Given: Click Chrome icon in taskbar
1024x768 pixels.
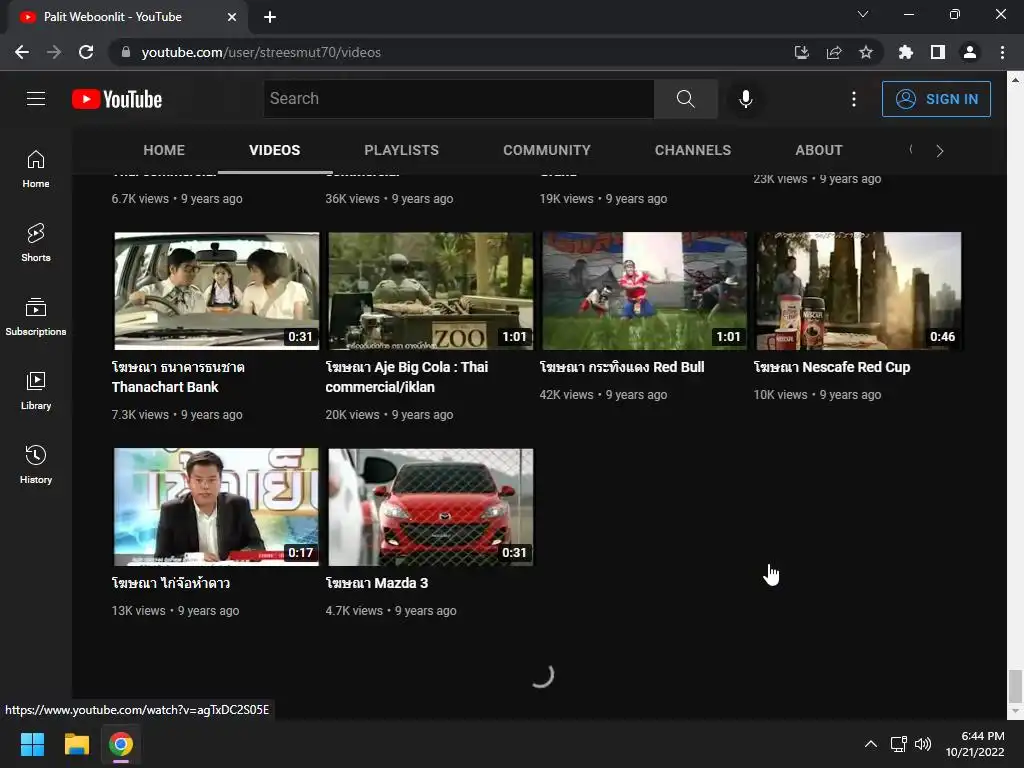Looking at the screenshot, I should (121, 744).
